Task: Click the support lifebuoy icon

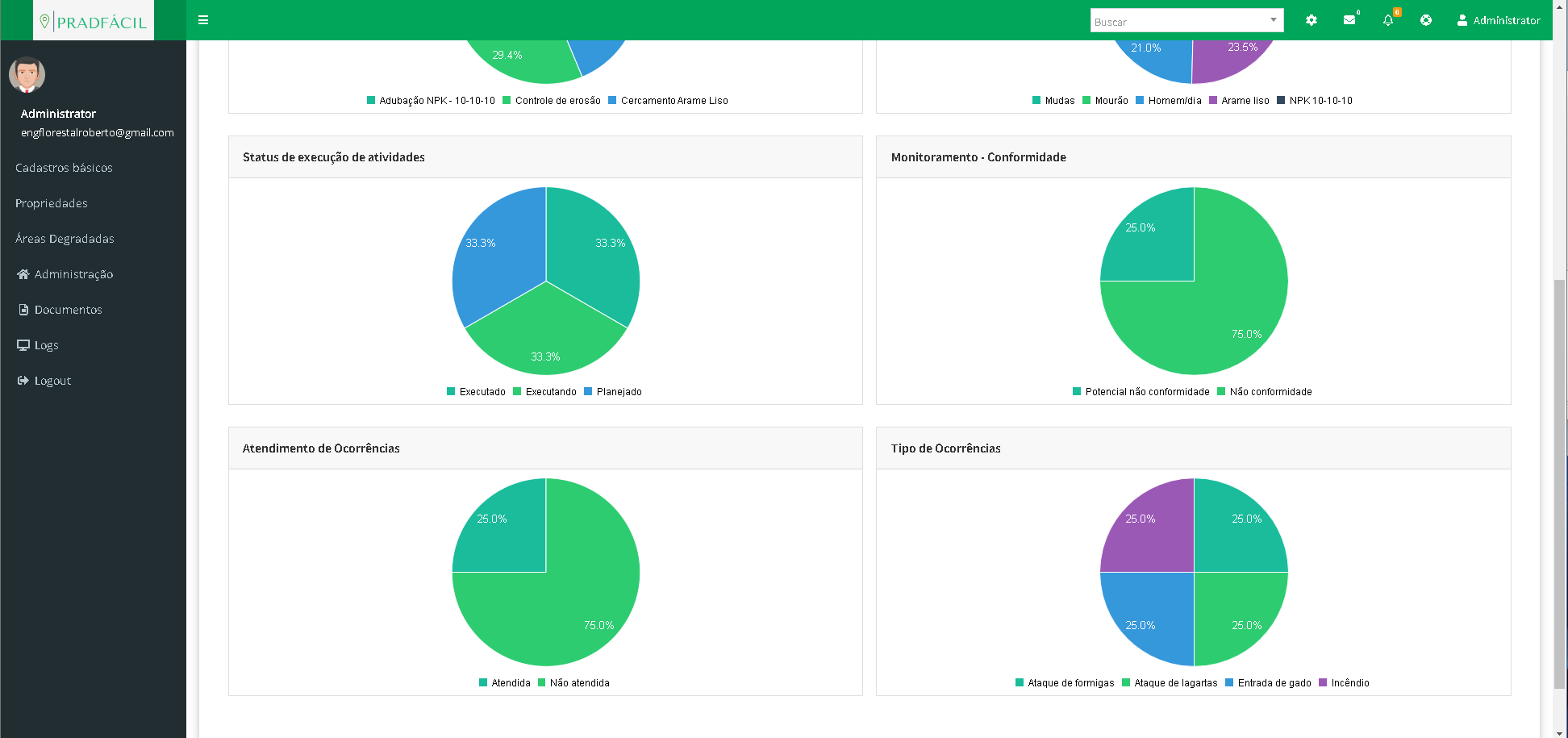Action: 1426,20
